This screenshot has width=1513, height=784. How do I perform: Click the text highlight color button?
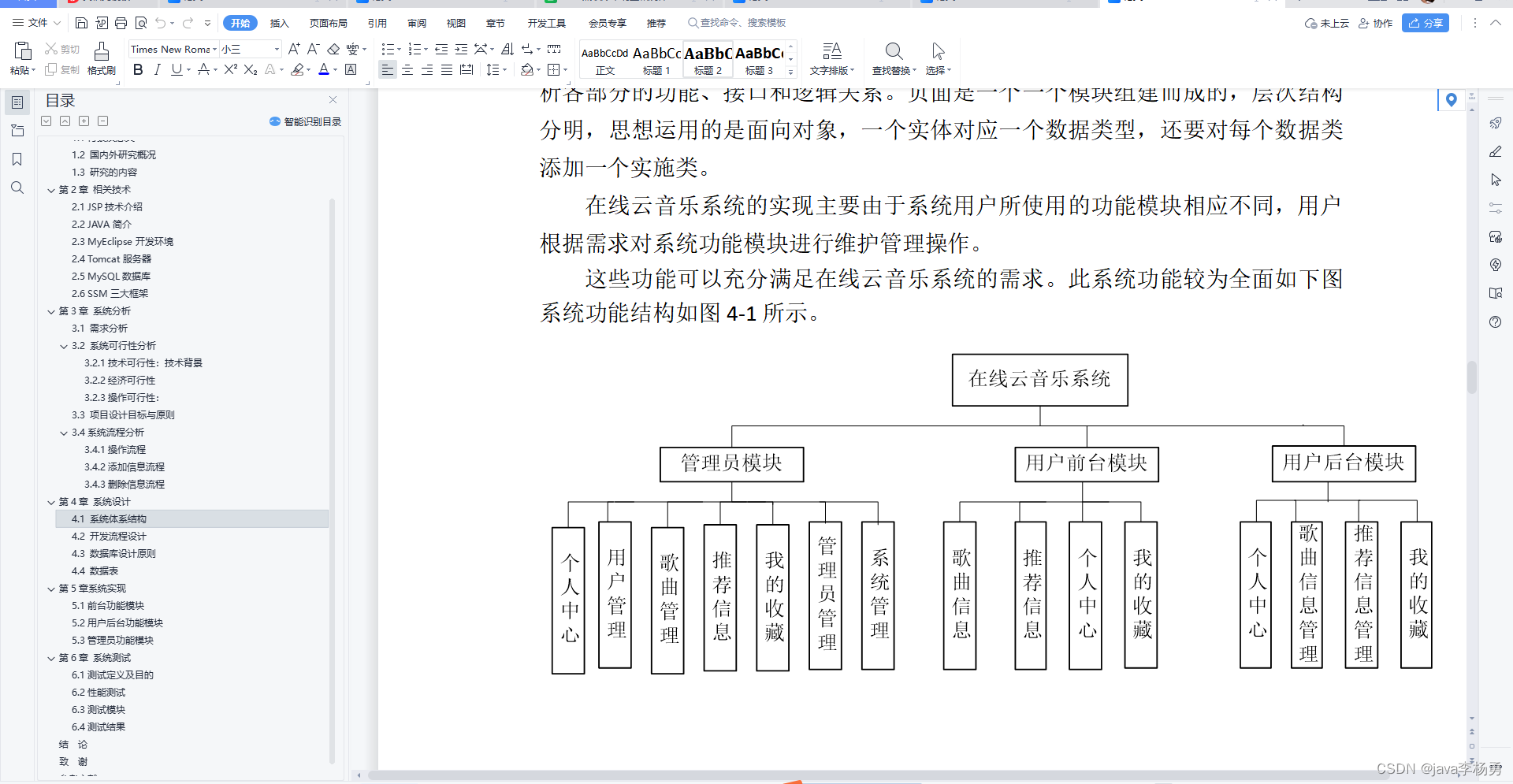[x=296, y=69]
